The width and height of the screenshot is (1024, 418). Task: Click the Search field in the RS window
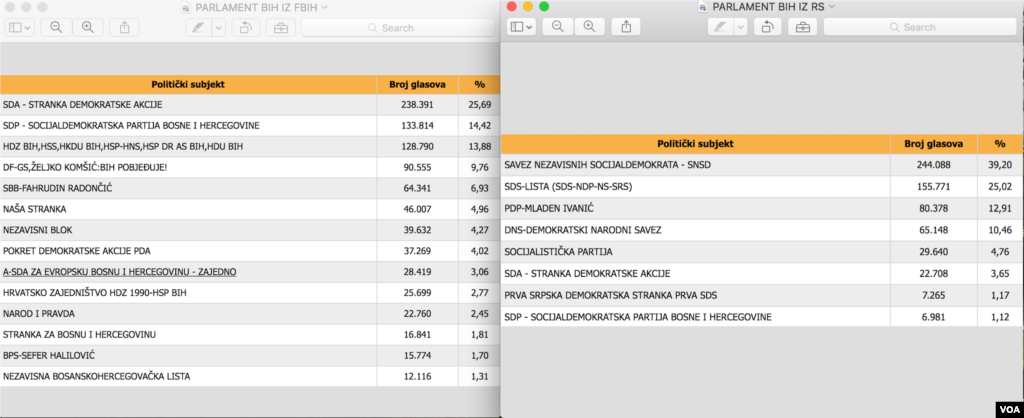click(x=920, y=27)
